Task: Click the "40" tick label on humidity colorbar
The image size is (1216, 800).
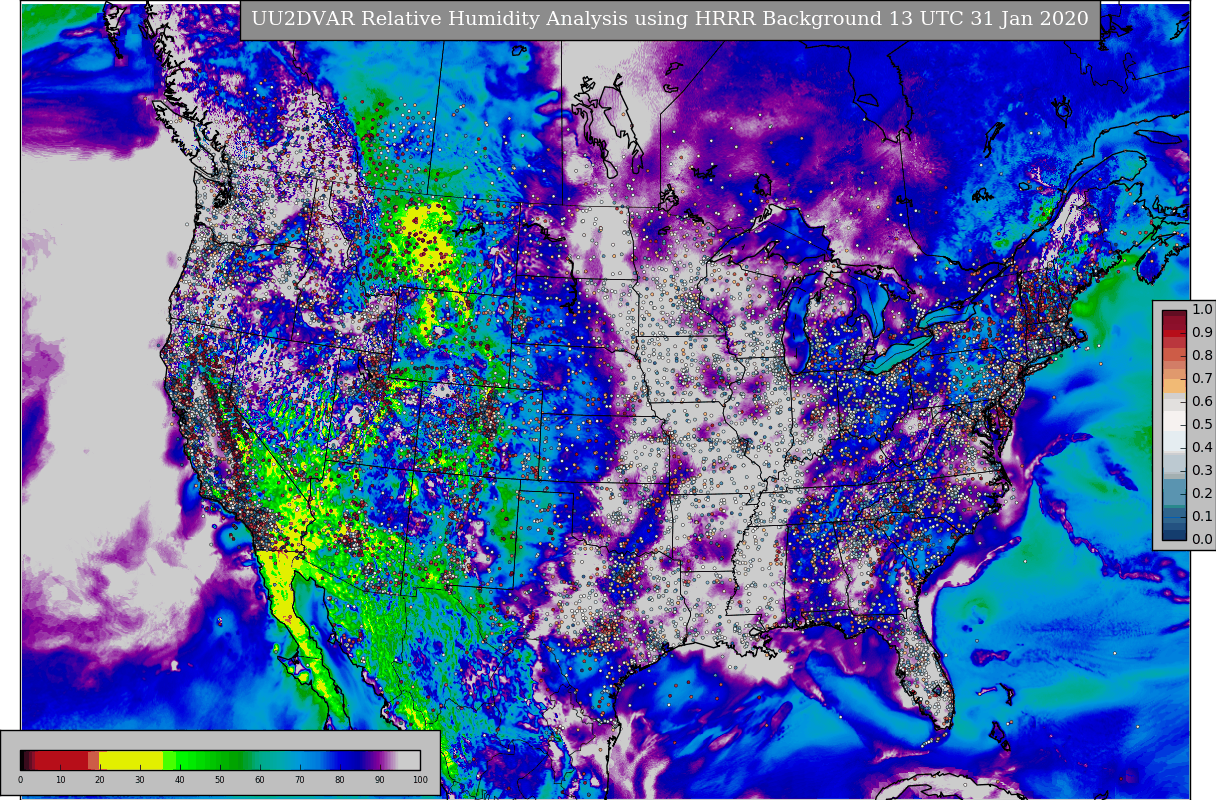Action: 180,780
